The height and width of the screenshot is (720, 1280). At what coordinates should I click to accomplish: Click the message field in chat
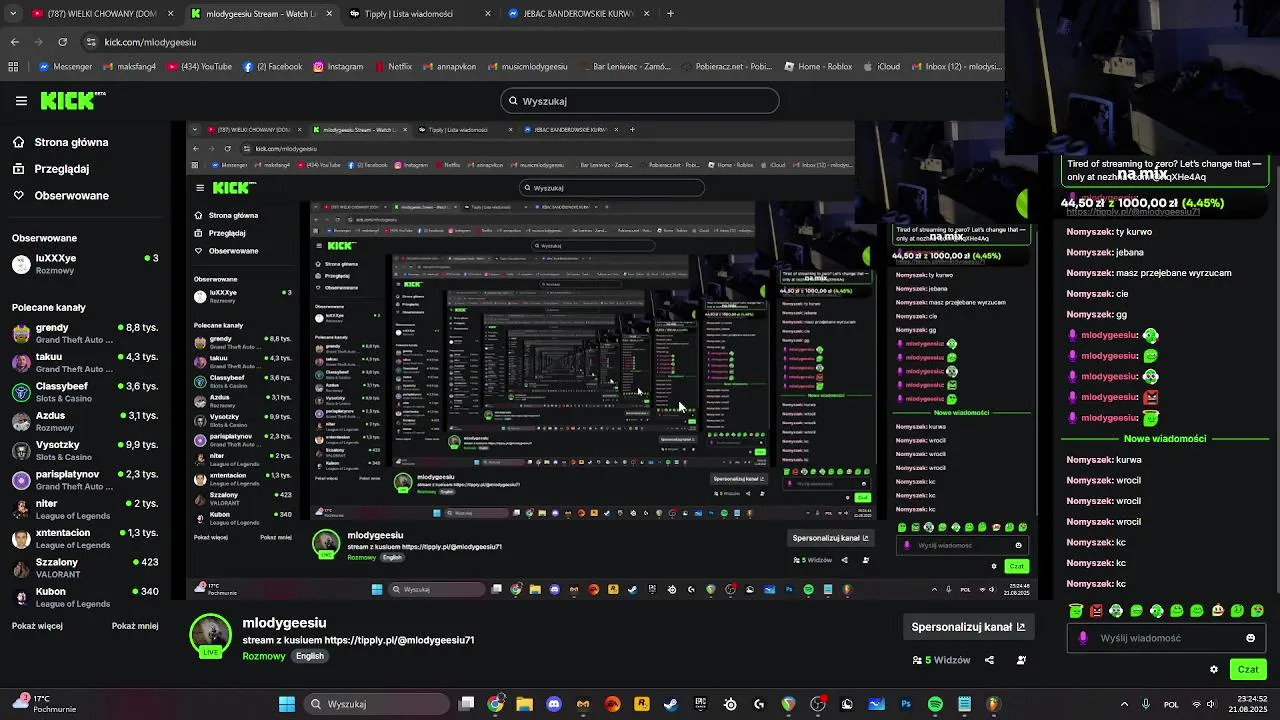1167,638
